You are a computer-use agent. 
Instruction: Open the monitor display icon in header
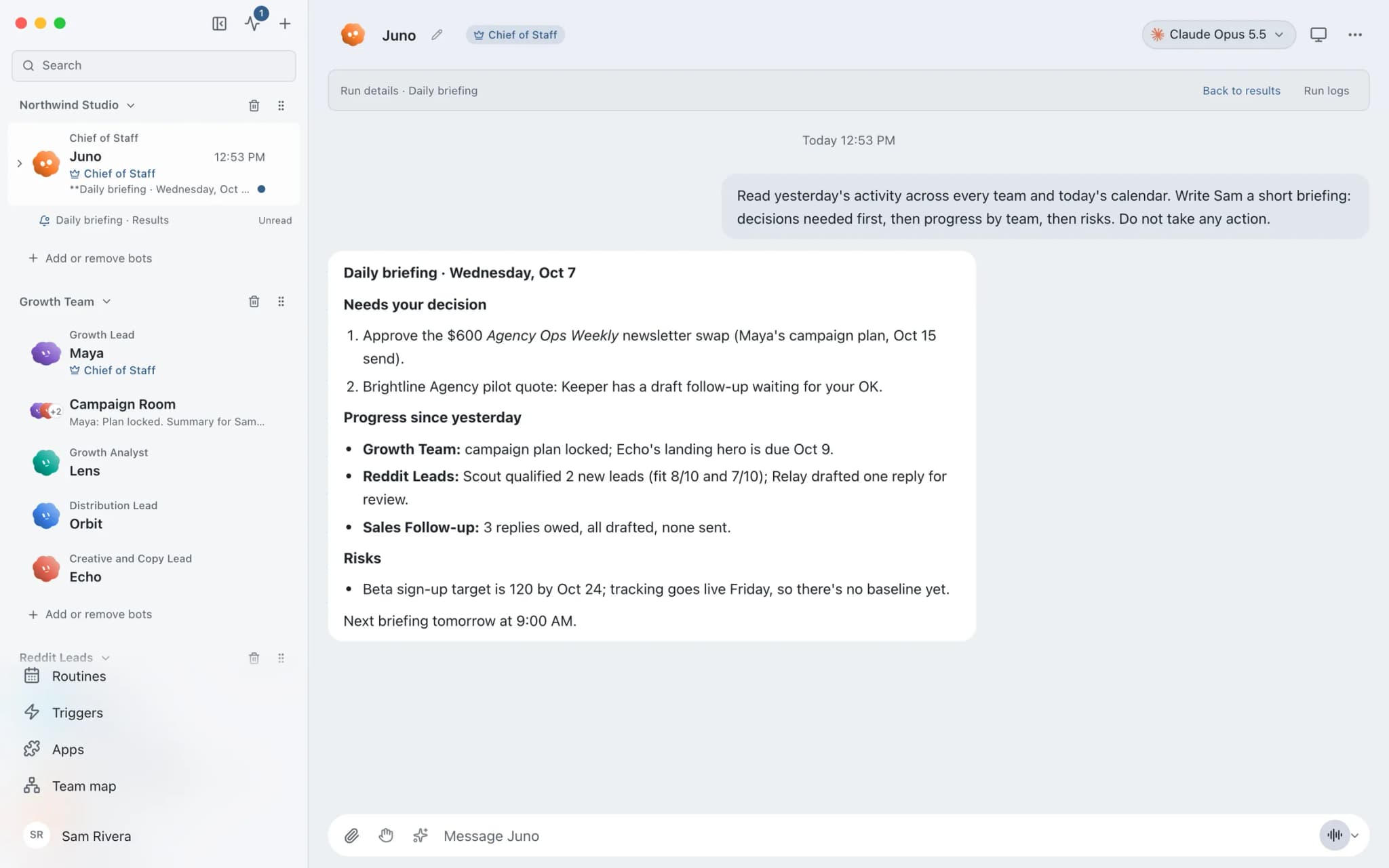[x=1318, y=35]
